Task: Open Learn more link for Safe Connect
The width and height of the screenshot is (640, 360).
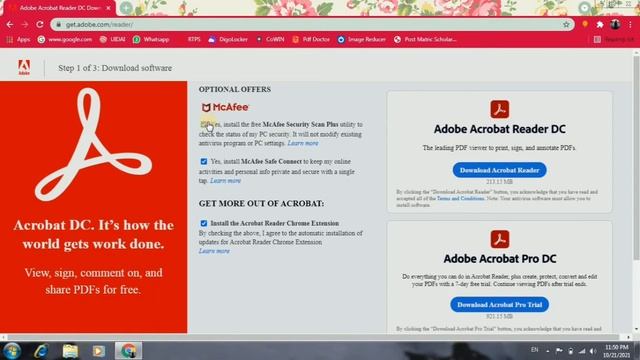Action: pyautogui.click(x=225, y=181)
